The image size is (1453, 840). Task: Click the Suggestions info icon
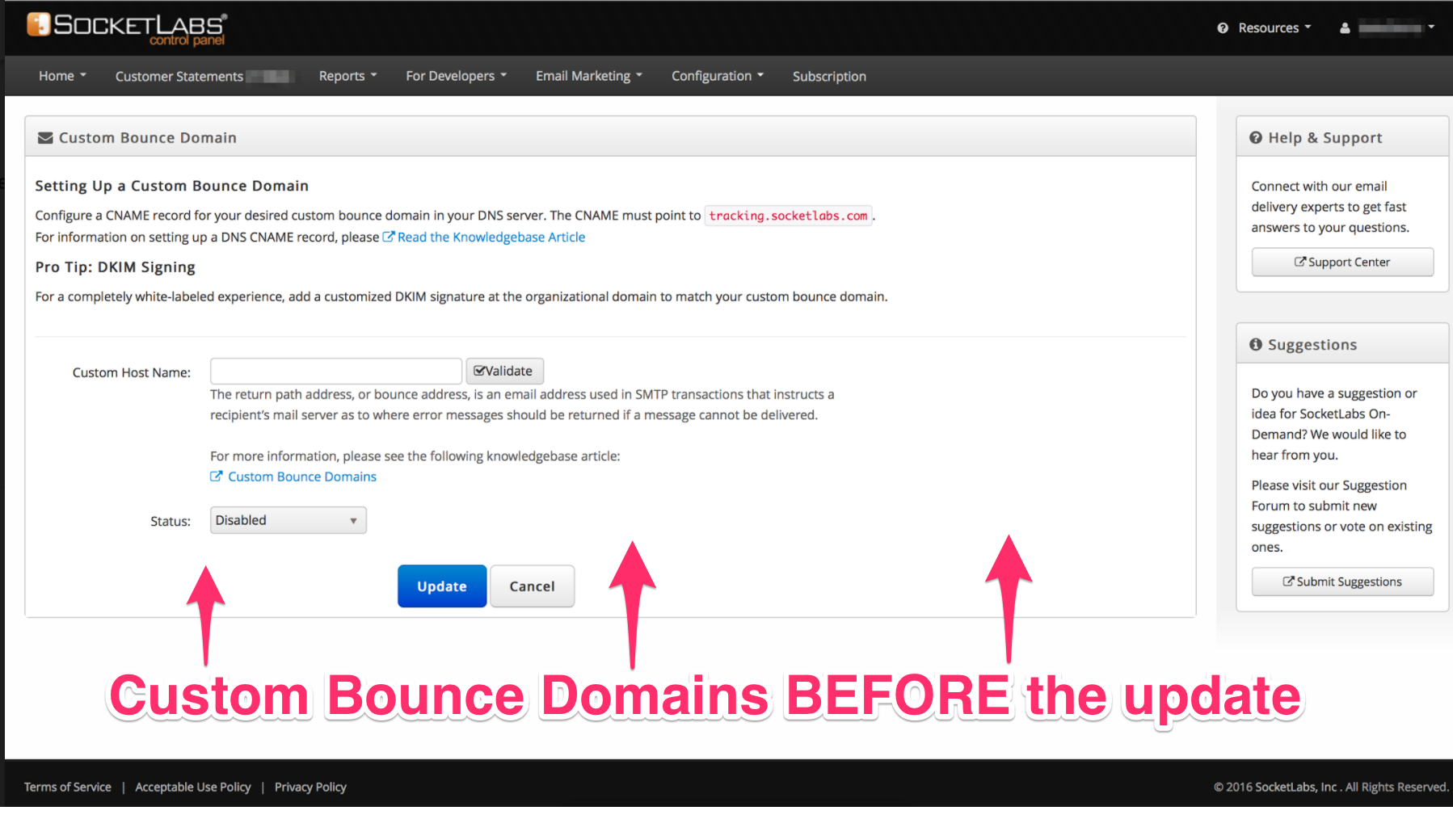1256,345
